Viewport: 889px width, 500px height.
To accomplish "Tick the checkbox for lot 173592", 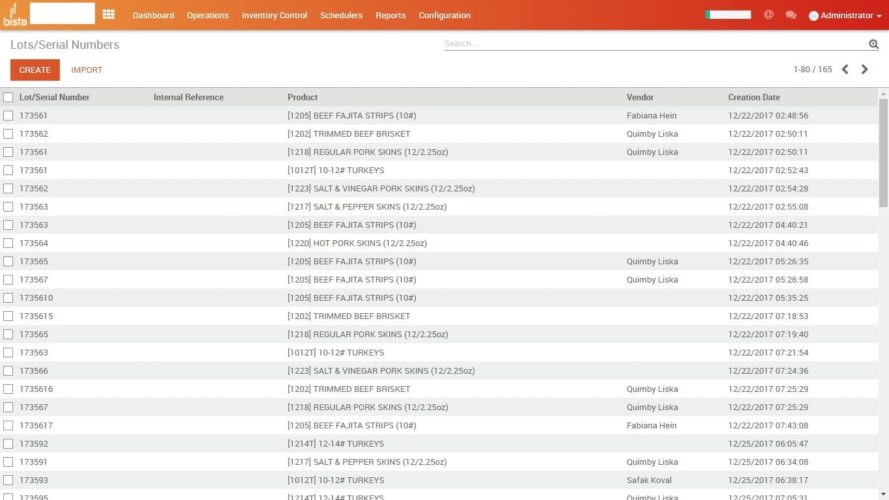I will point(8,444).
